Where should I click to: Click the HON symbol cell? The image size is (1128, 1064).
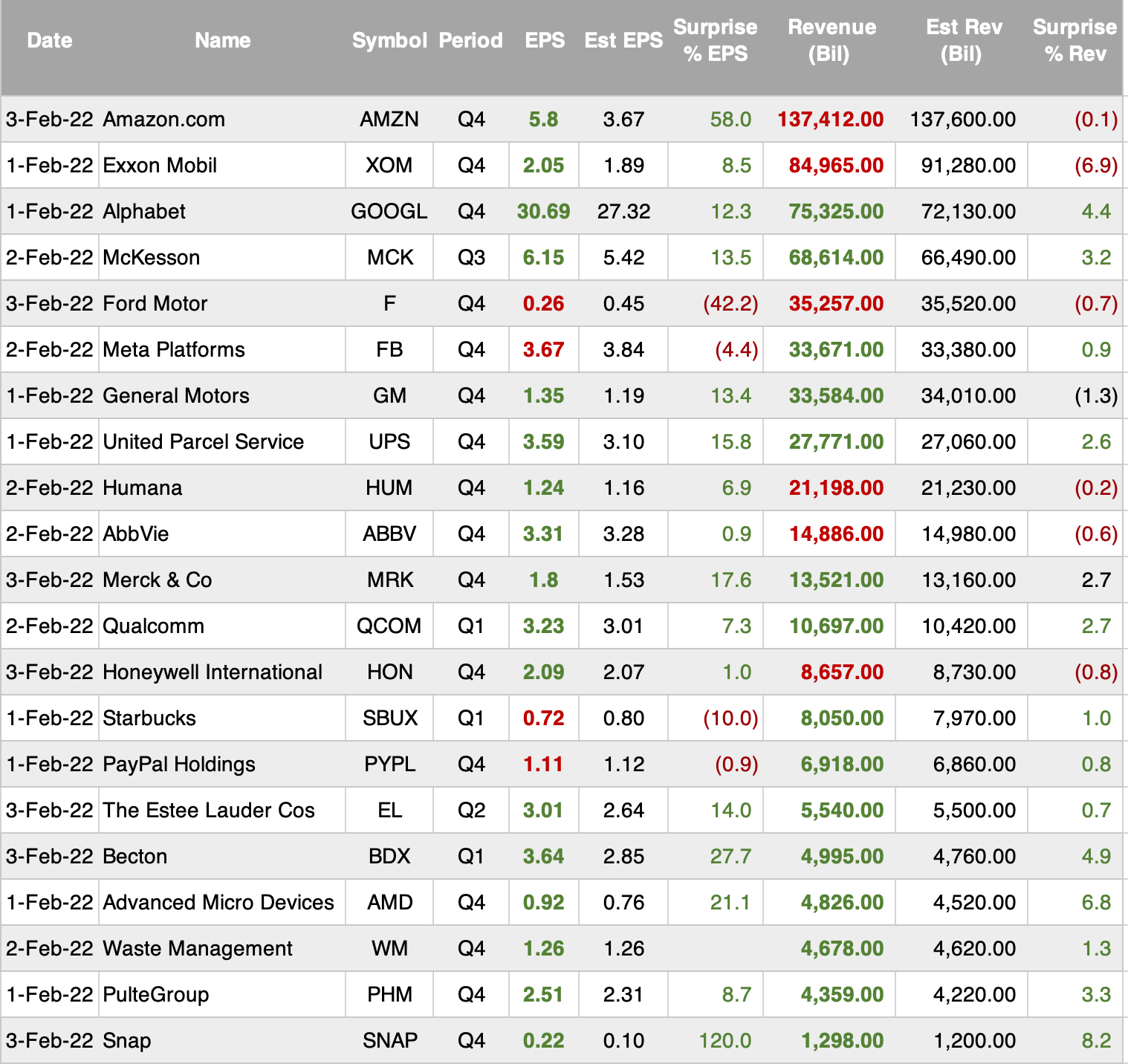[x=389, y=672]
